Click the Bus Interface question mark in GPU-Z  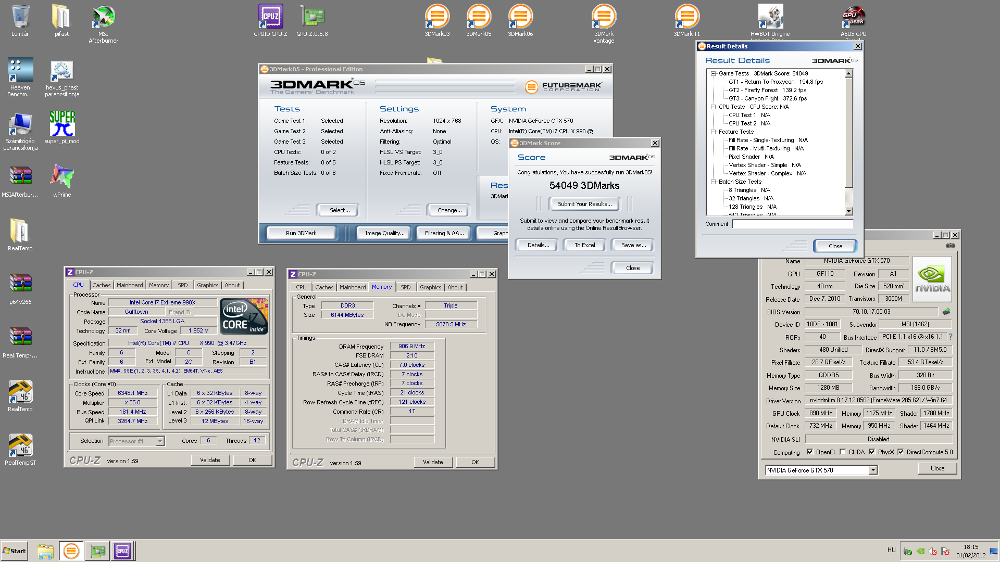950,337
